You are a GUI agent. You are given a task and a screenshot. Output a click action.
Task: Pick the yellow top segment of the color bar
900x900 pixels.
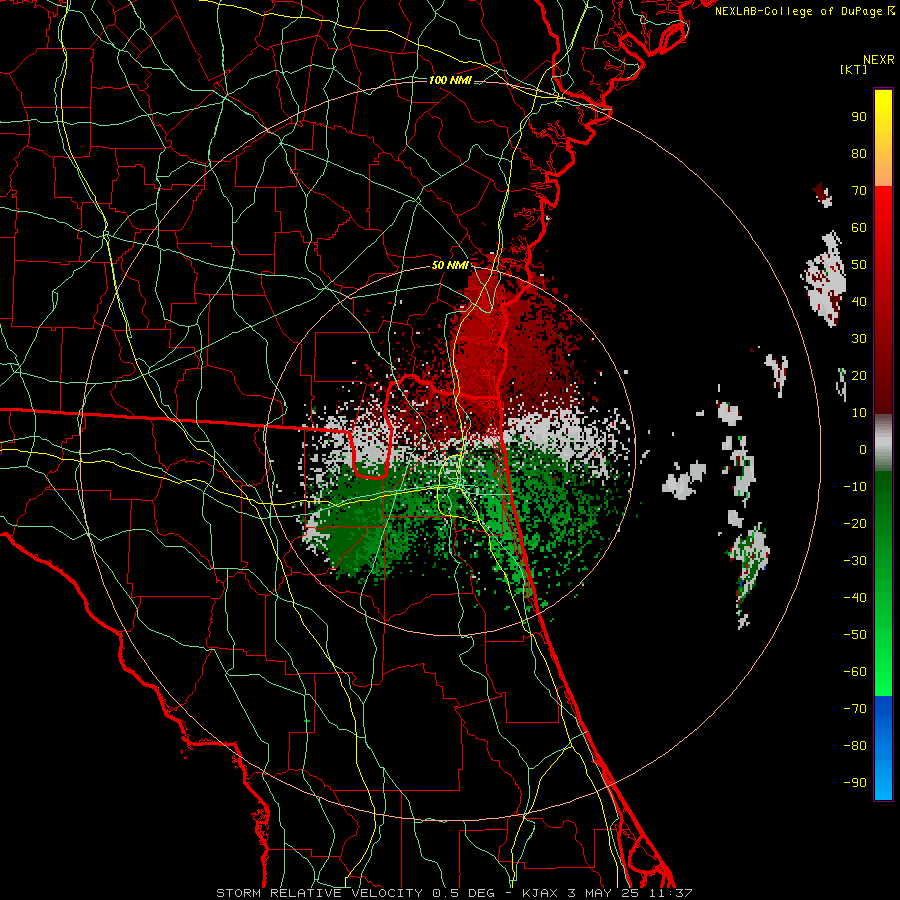(883, 138)
